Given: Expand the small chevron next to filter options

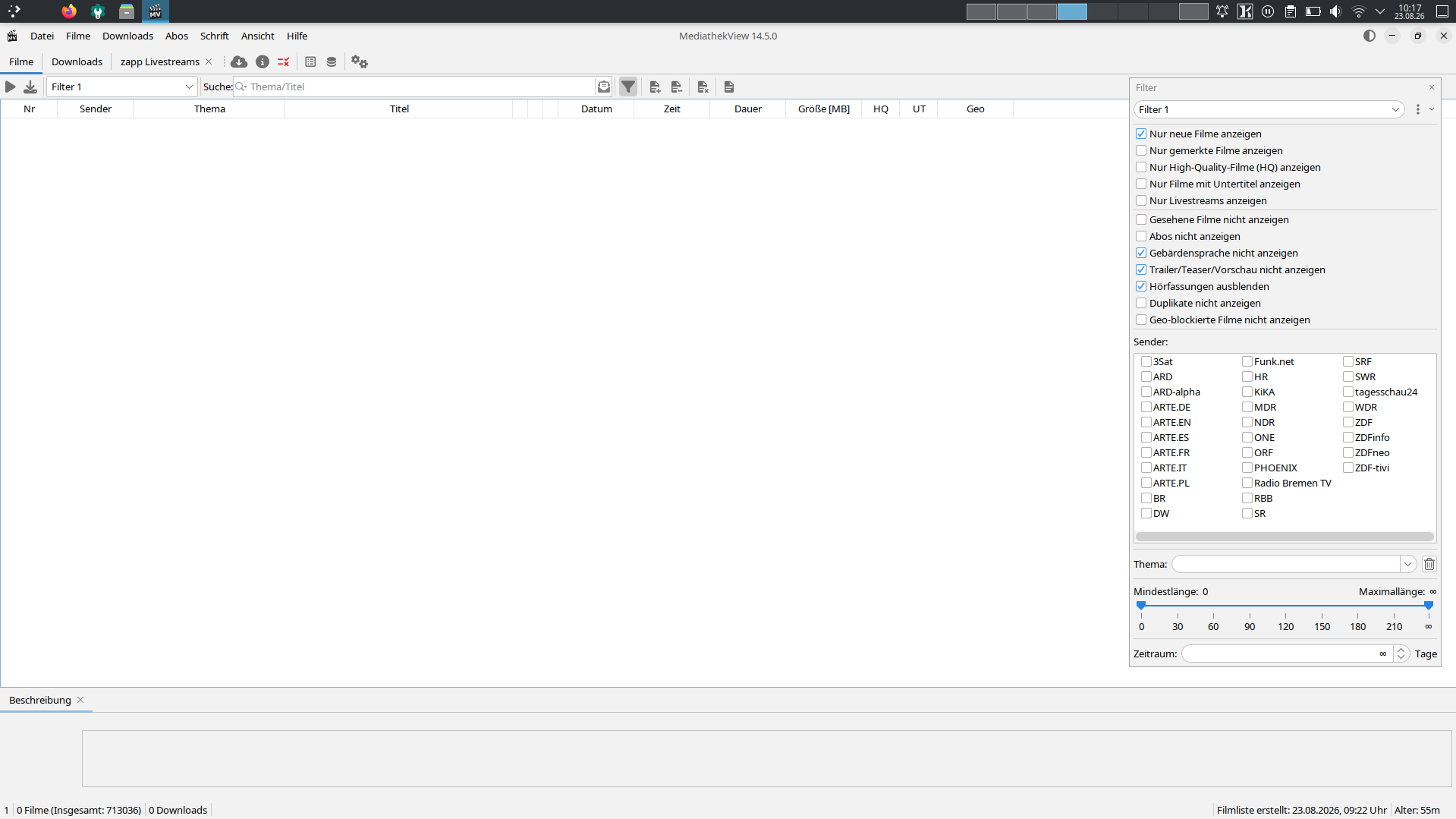Looking at the screenshot, I should (x=1432, y=109).
